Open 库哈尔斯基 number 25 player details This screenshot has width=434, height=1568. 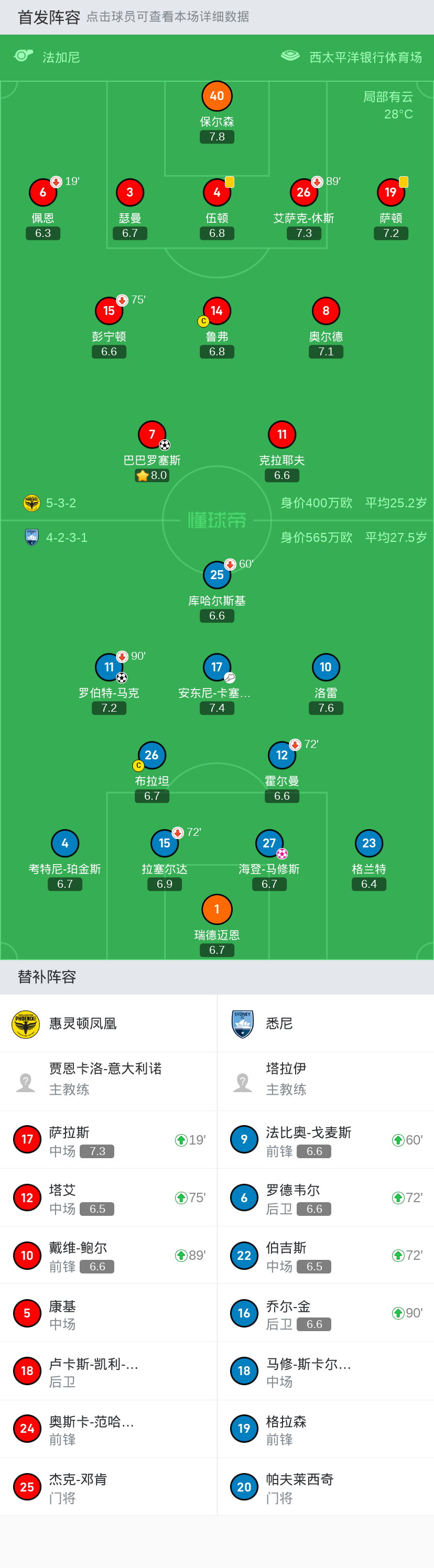tap(216, 574)
